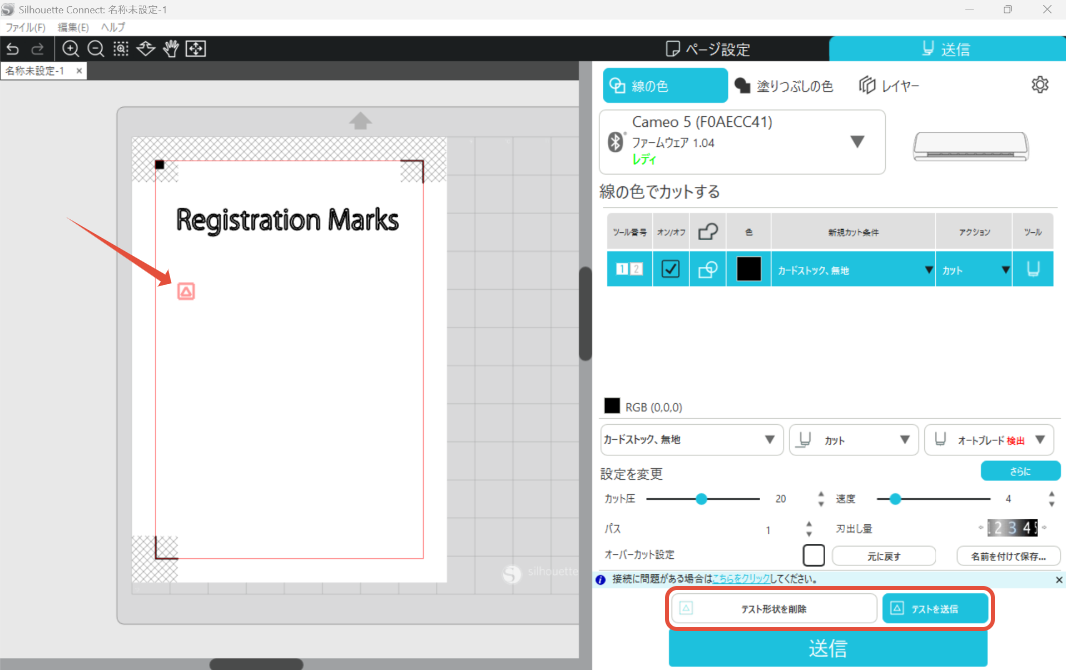Viewport: 1066px width, 670px height.
Task: Open the オートブレード tool dropdown
Action: (989, 440)
